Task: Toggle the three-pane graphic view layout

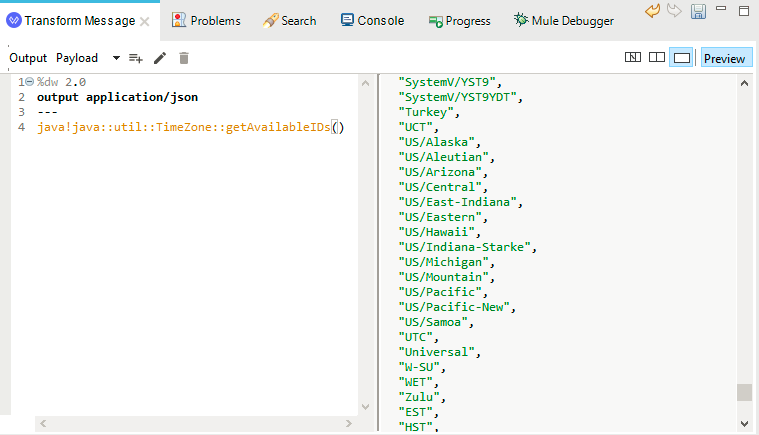Action: click(633, 58)
